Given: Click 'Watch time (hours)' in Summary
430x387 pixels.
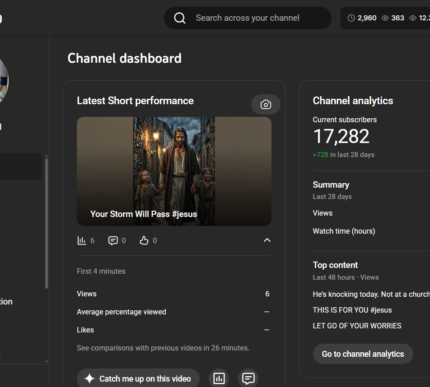Looking at the screenshot, I should click(x=344, y=231).
